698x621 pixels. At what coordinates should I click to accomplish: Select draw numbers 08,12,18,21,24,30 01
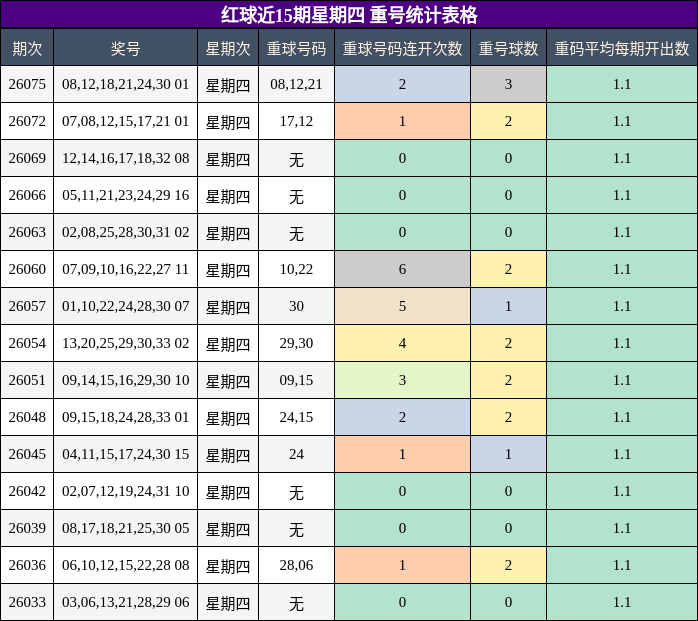(x=126, y=84)
